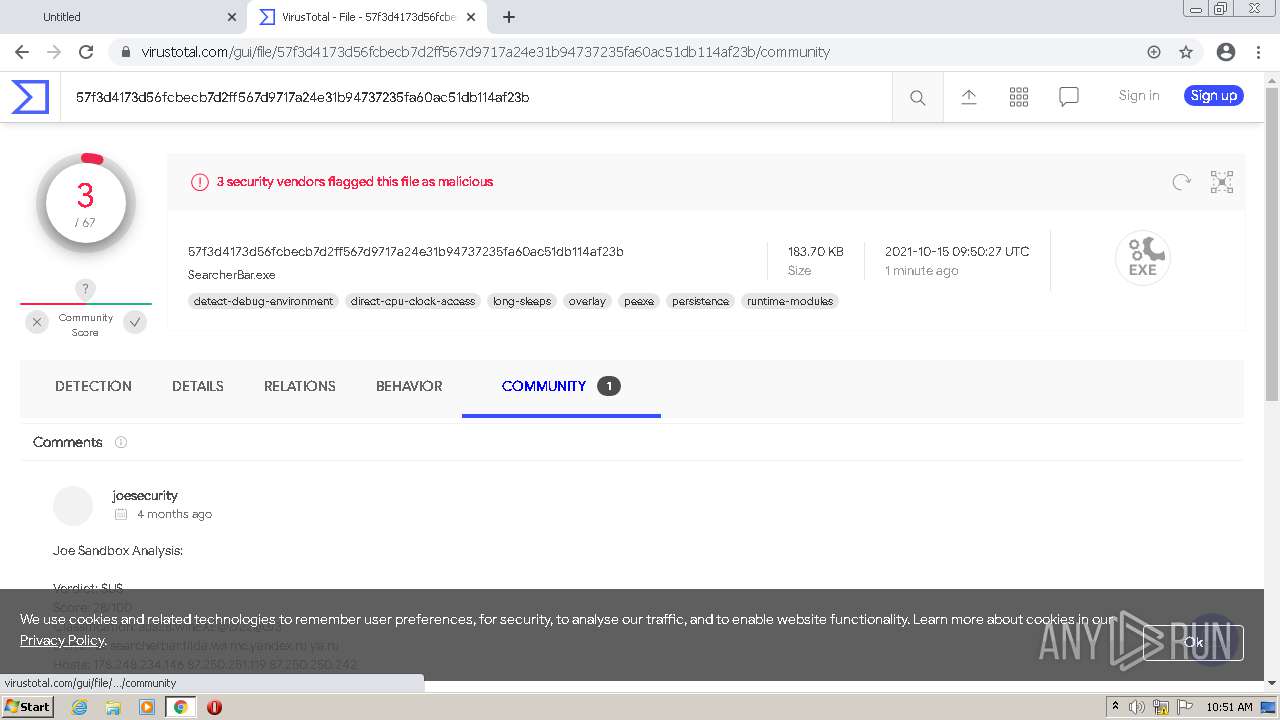Click the reanalyze refresh icon

pyautogui.click(x=1181, y=182)
